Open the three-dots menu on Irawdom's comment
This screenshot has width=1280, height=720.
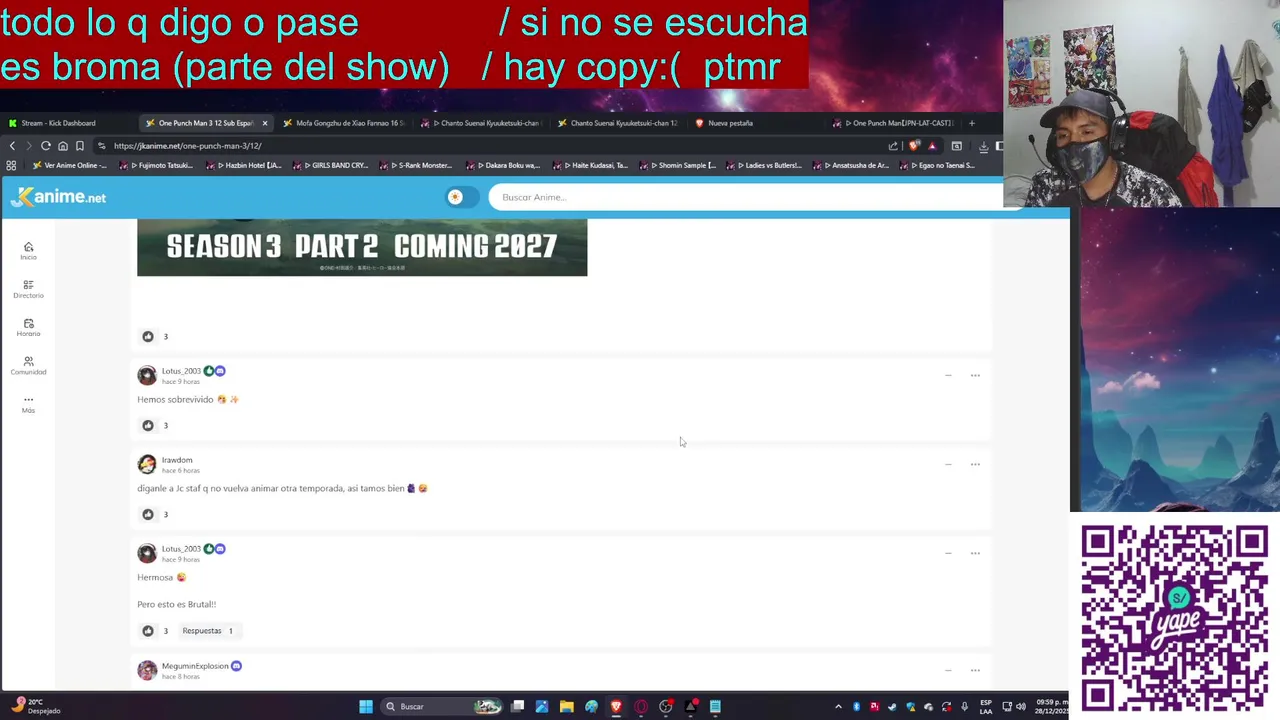[x=975, y=464]
